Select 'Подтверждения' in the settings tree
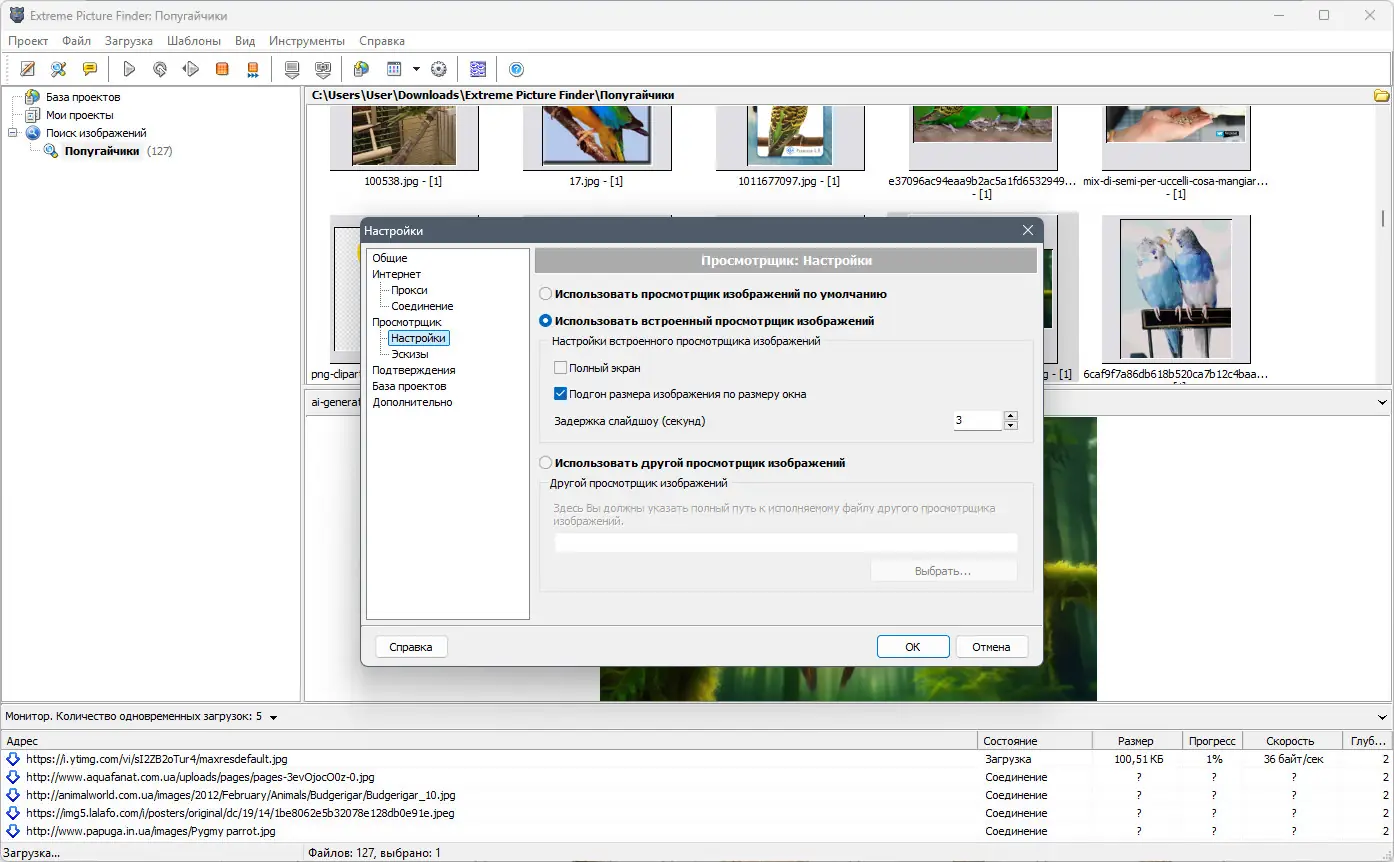This screenshot has width=1394, height=862. point(414,370)
